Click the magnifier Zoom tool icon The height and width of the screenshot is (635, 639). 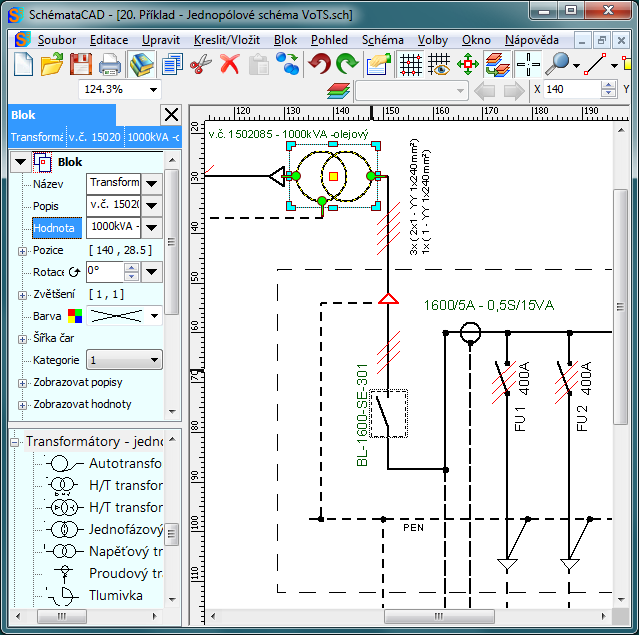click(557, 65)
